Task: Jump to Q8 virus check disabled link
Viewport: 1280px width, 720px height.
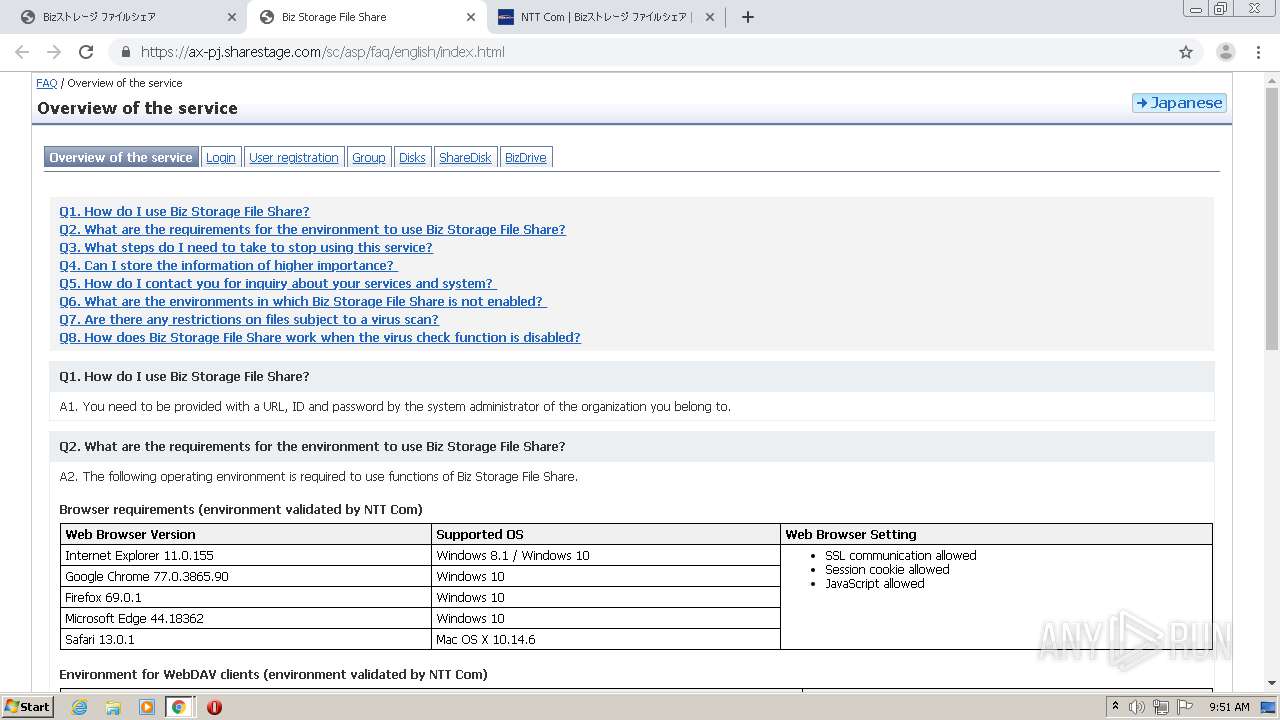Action: (x=320, y=337)
